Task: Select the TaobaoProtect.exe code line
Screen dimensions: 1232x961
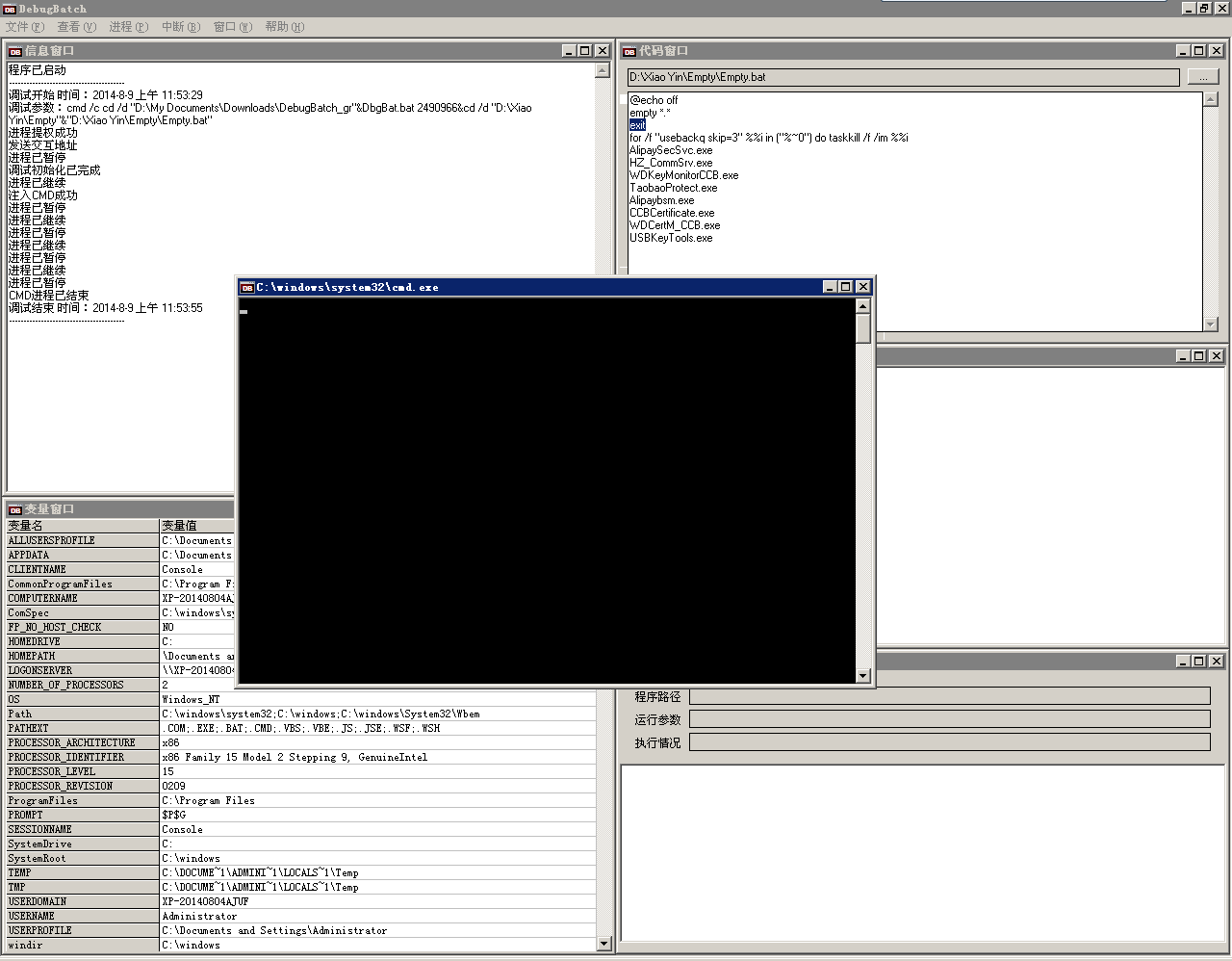Action: (x=674, y=188)
